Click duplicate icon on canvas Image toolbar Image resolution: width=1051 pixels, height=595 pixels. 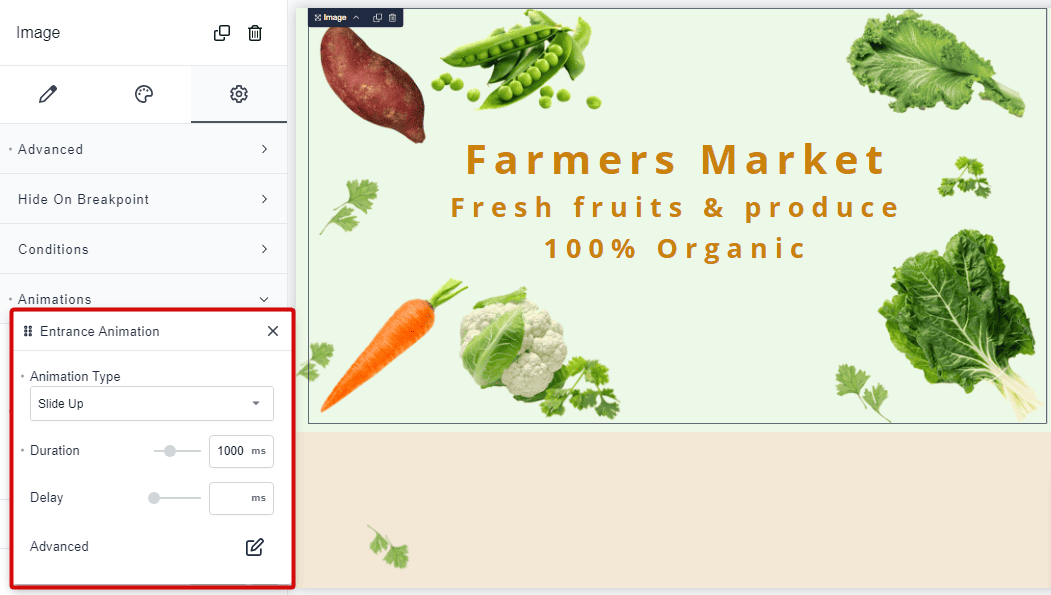377,17
